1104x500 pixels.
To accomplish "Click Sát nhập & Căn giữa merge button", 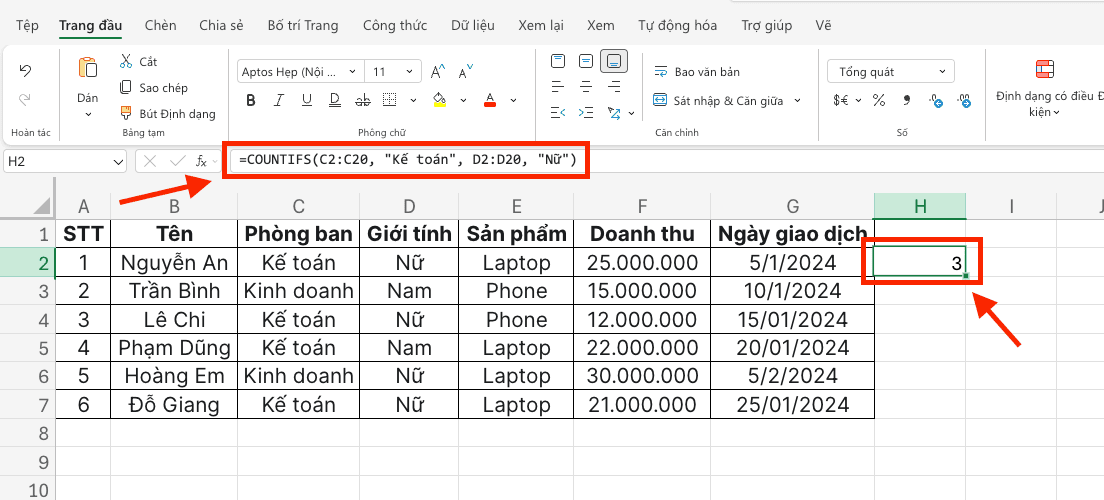I will (x=718, y=101).
